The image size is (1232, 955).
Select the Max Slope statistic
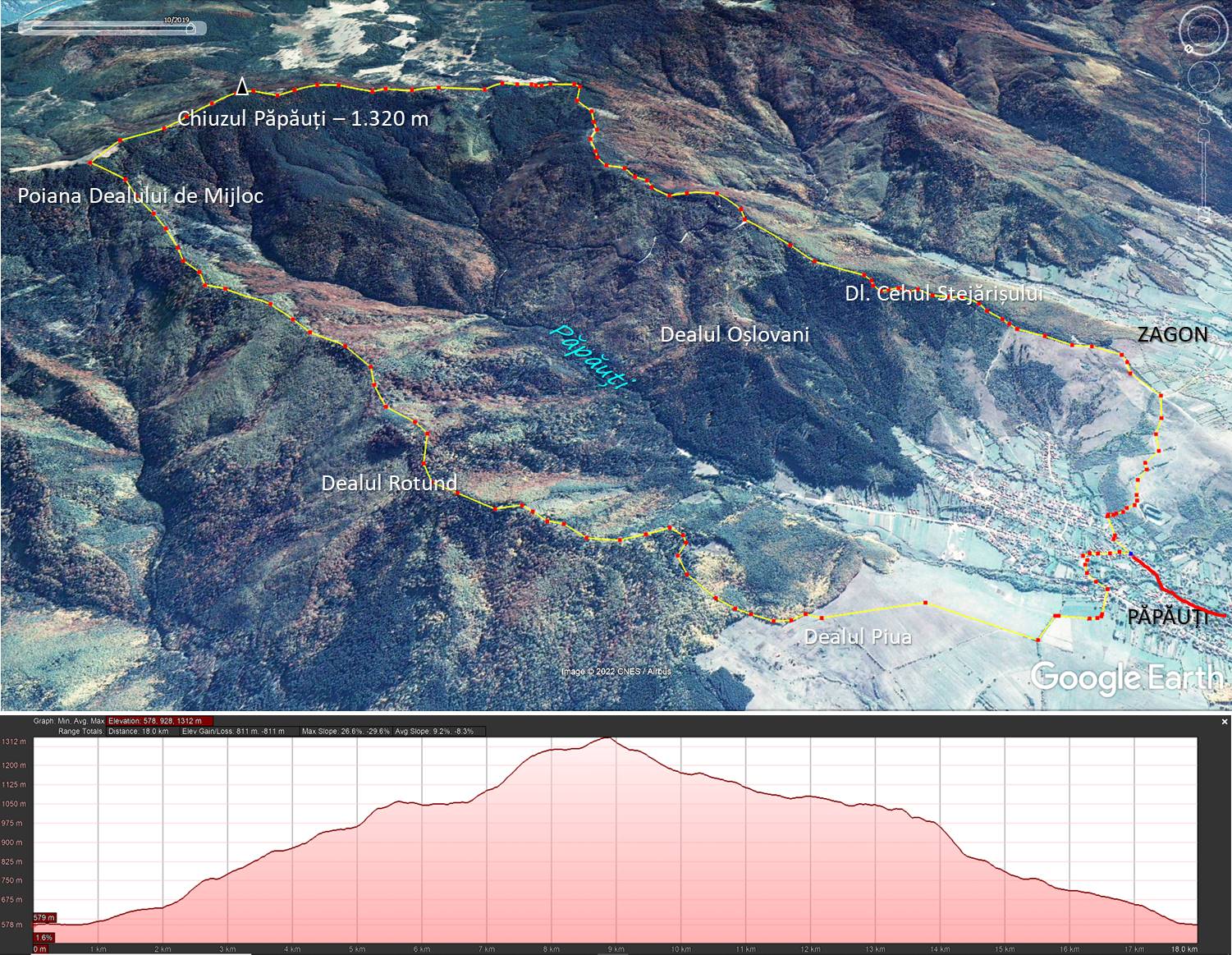346,731
